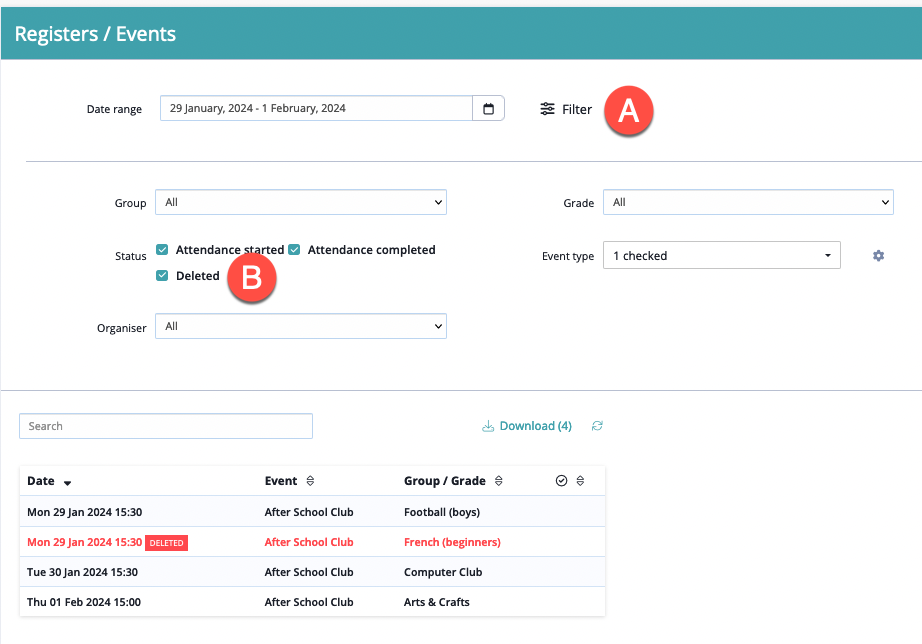Sort by Event column using sort arrows

[310, 481]
